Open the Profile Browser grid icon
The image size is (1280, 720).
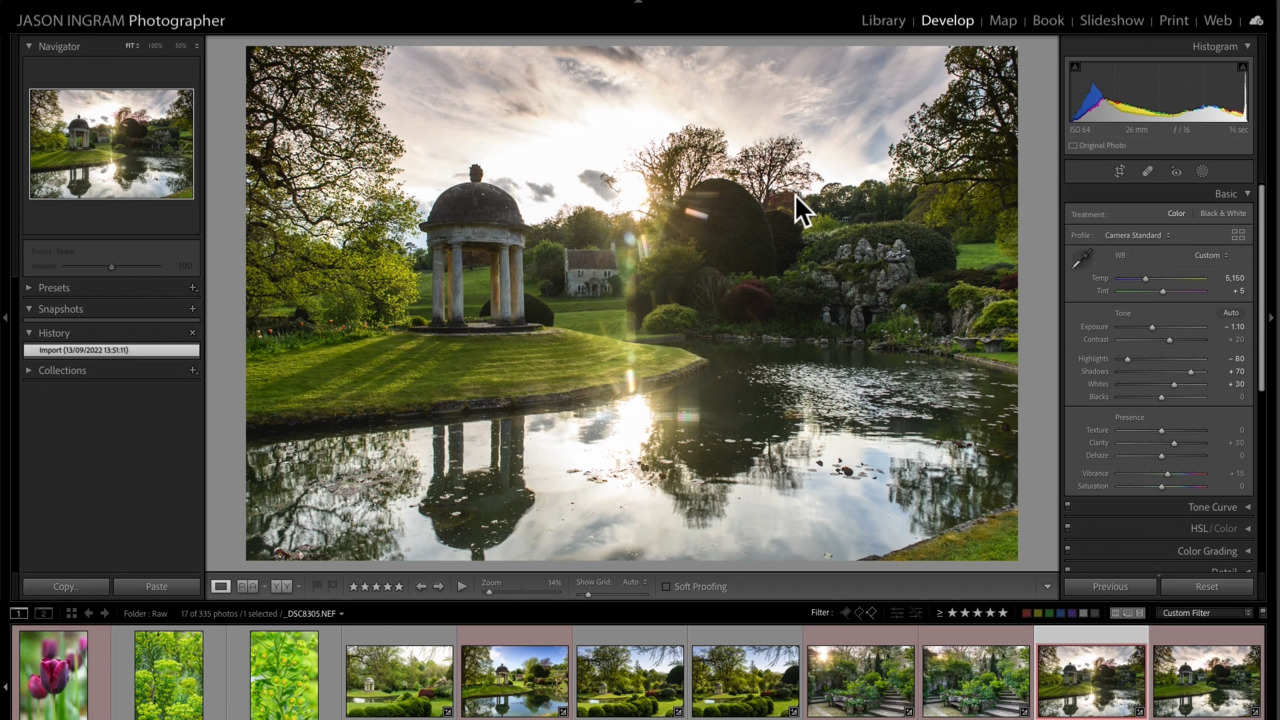1238,234
